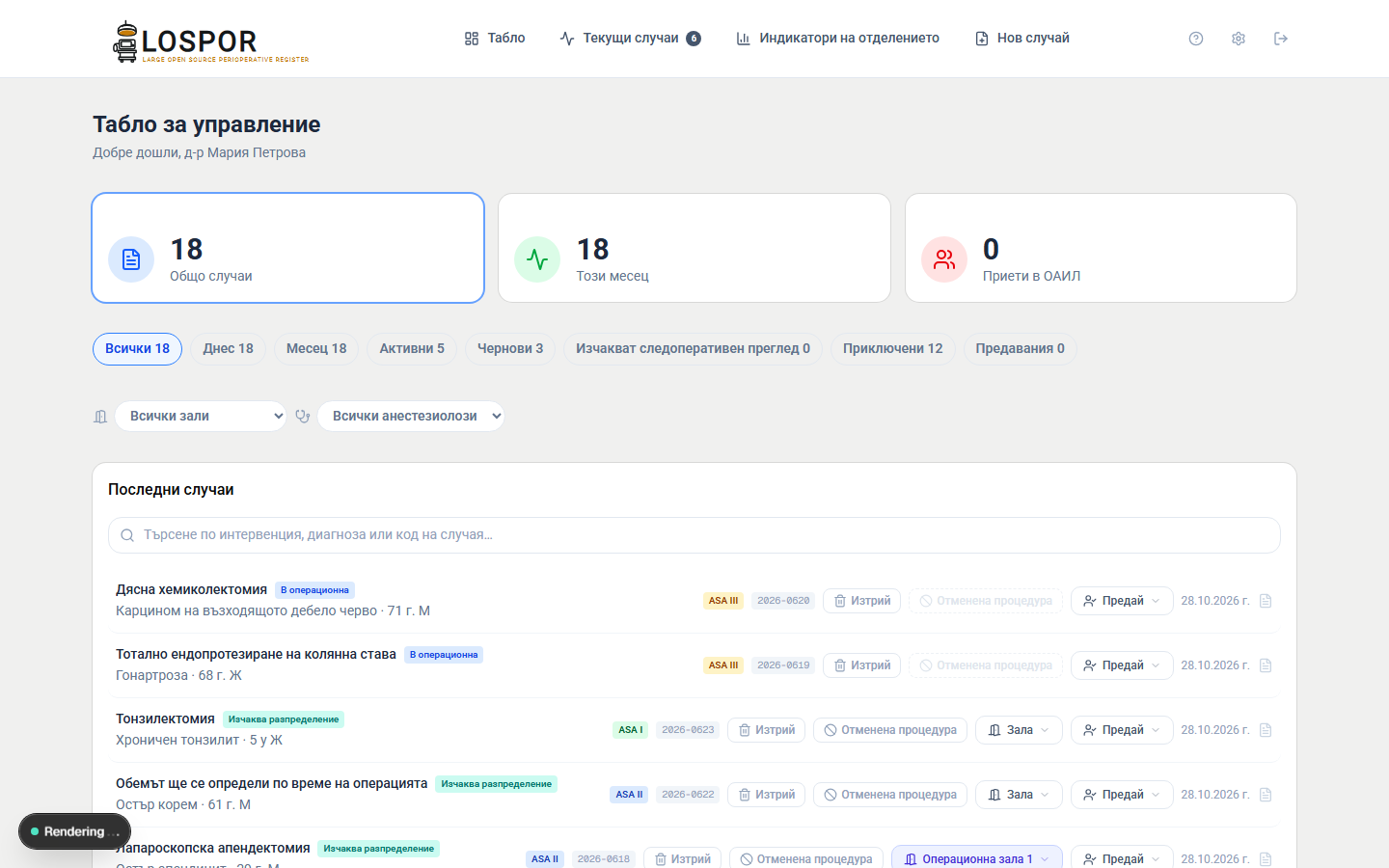Click Отменена процедура for Тонзилектомия case

pos(890,730)
